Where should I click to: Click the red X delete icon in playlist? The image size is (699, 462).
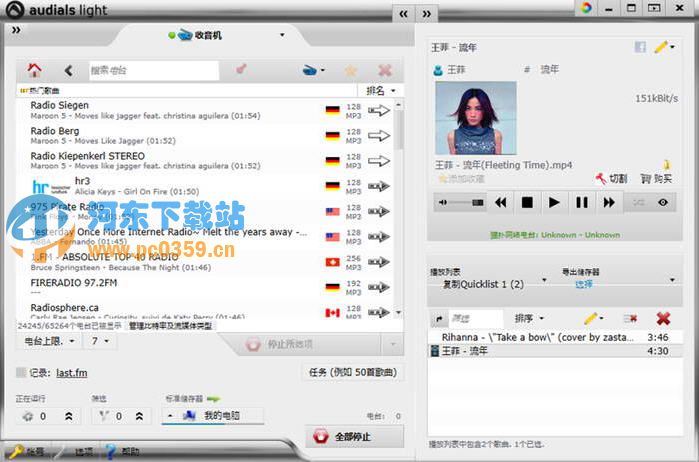click(663, 318)
